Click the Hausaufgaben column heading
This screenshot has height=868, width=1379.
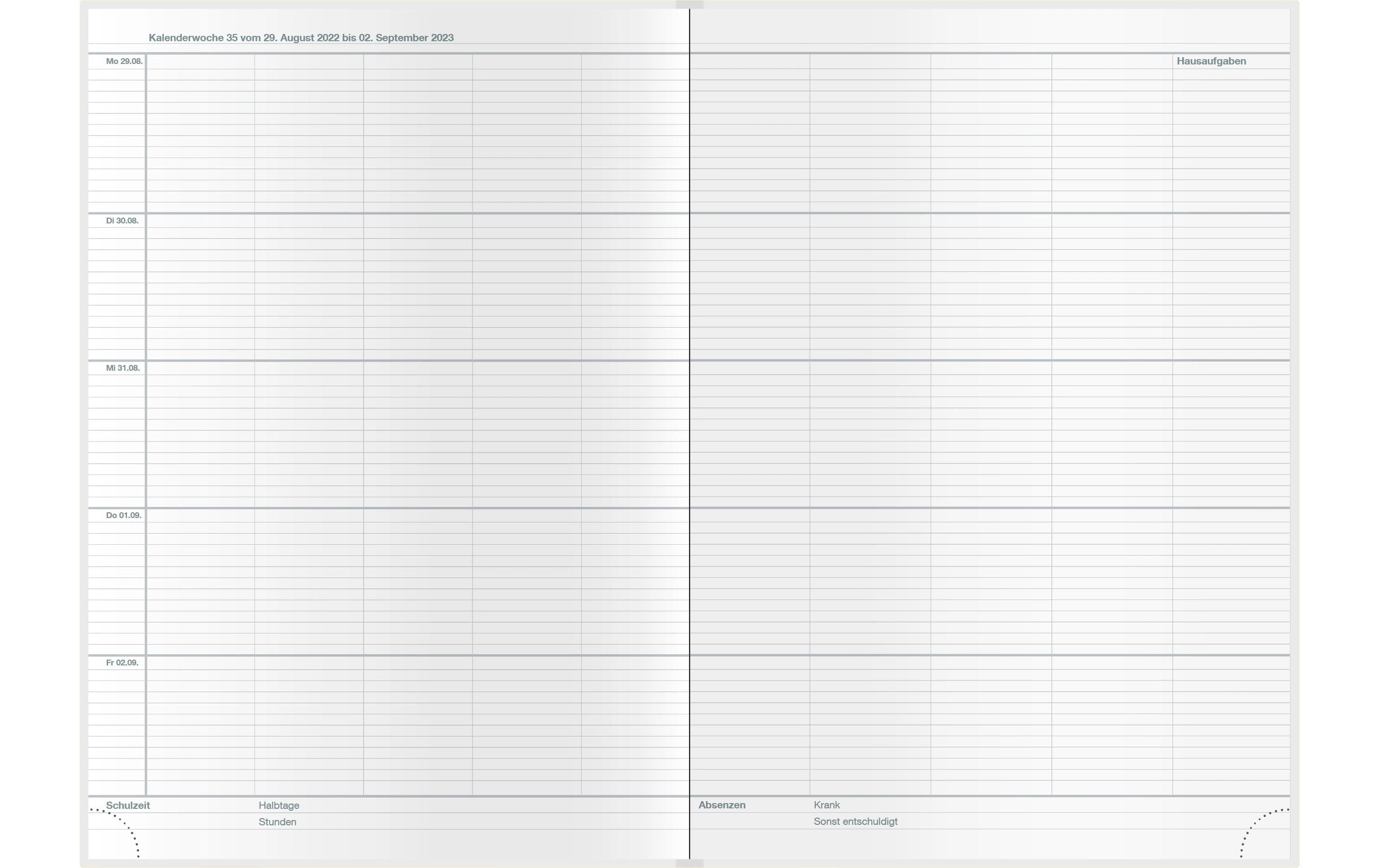click(x=1211, y=61)
